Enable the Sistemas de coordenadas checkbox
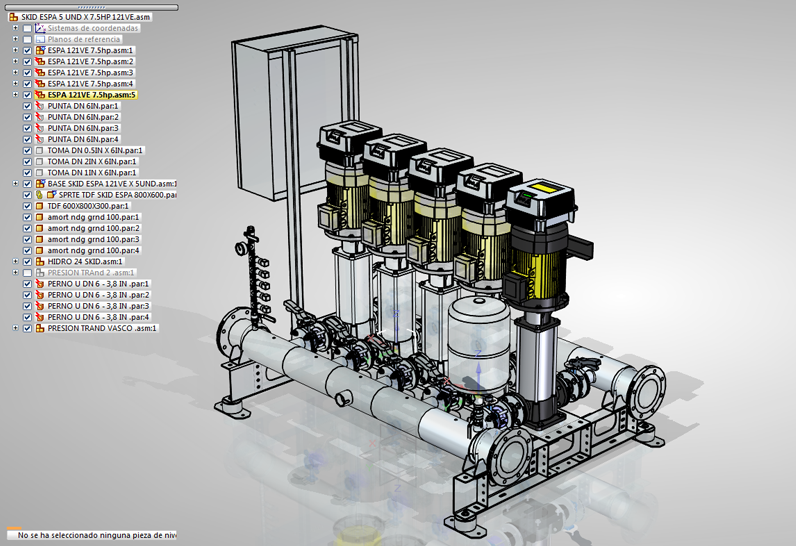Image resolution: width=796 pixels, height=546 pixels. pos(27,28)
